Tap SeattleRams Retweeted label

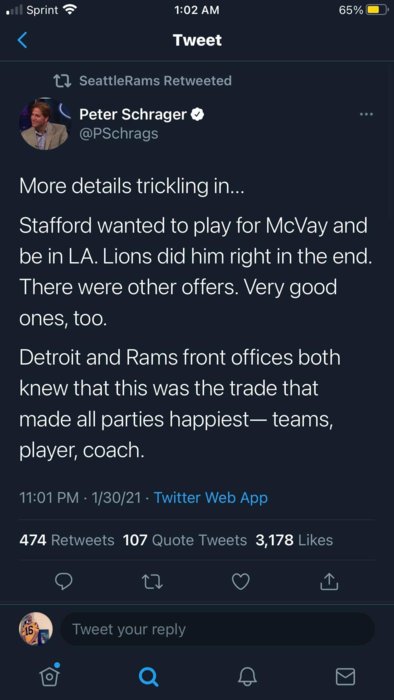(x=155, y=81)
